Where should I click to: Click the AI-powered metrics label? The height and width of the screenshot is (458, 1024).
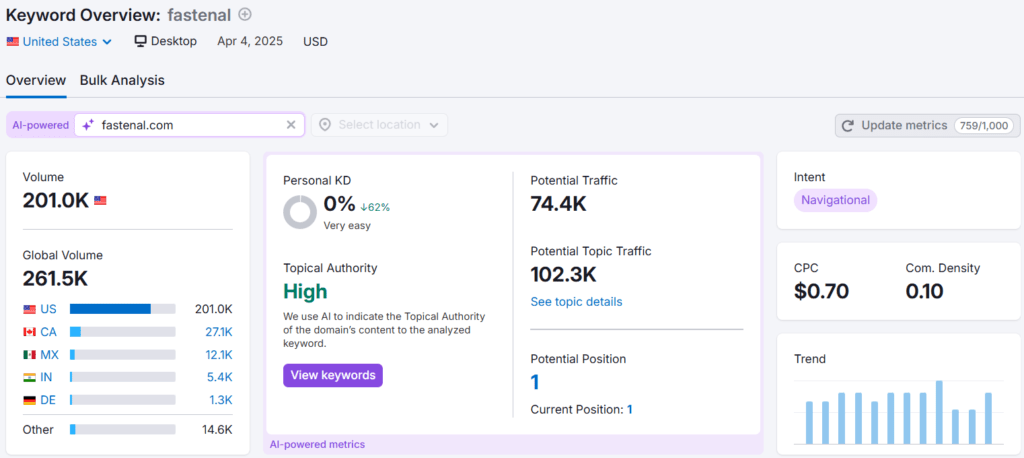pos(317,445)
